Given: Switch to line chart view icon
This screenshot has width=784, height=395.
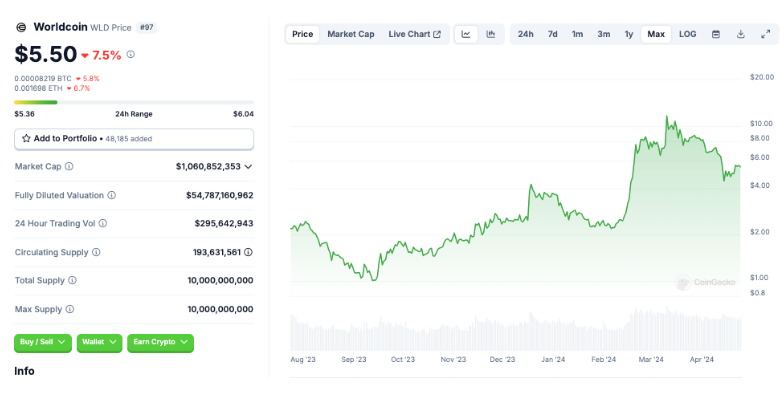Looking at the screenshot, I should click(x=466, y=34).
